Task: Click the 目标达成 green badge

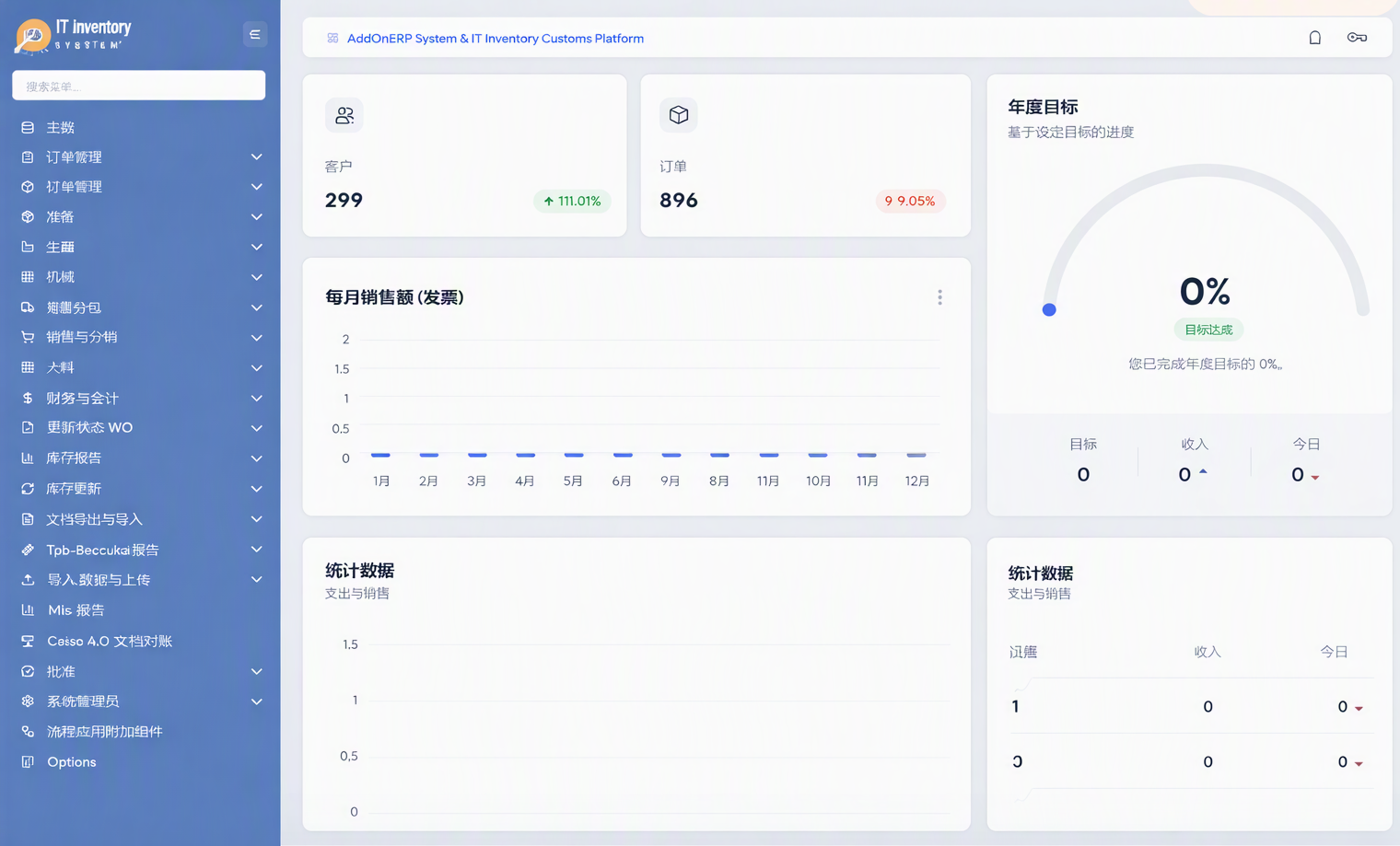Action: [1208, 330]
